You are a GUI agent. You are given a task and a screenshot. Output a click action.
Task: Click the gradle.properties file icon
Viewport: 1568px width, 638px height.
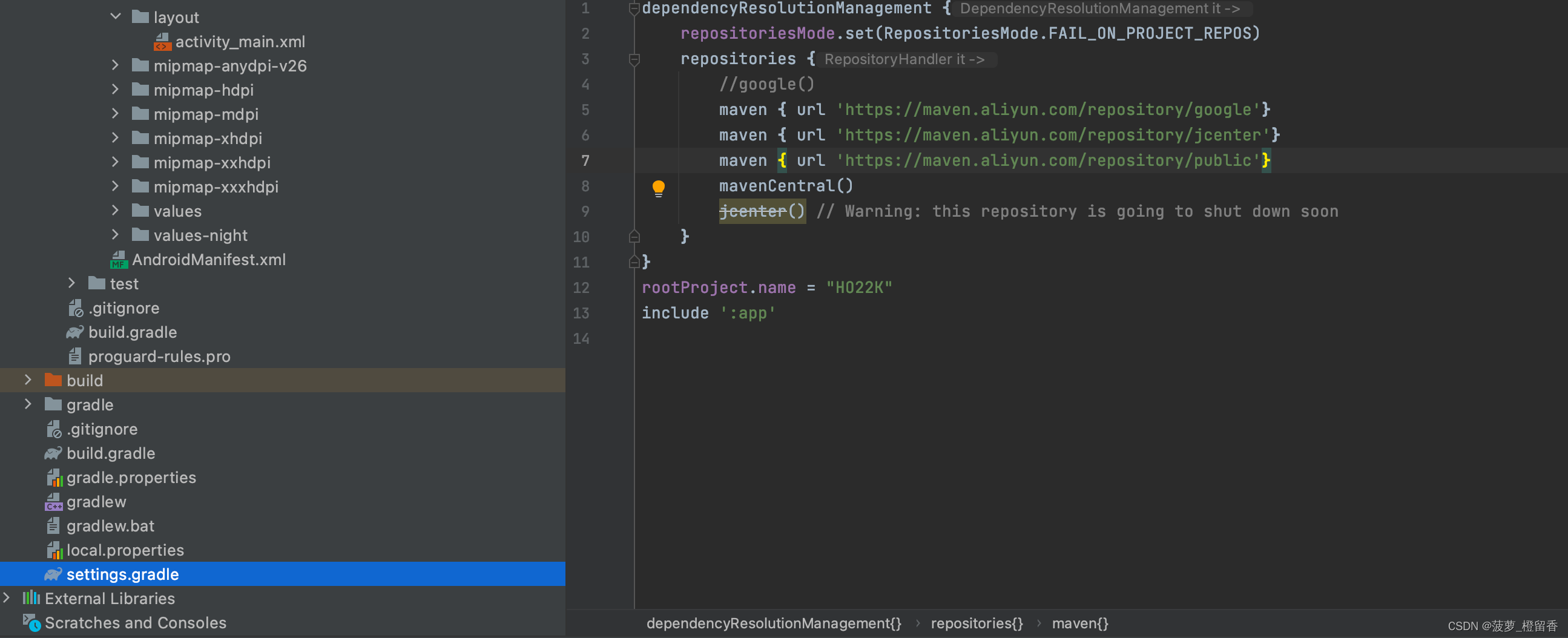click(54, 478)
